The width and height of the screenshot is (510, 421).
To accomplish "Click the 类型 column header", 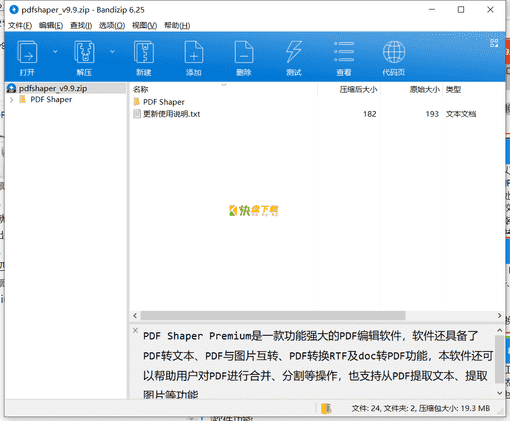I will click(x=473, y=89).
